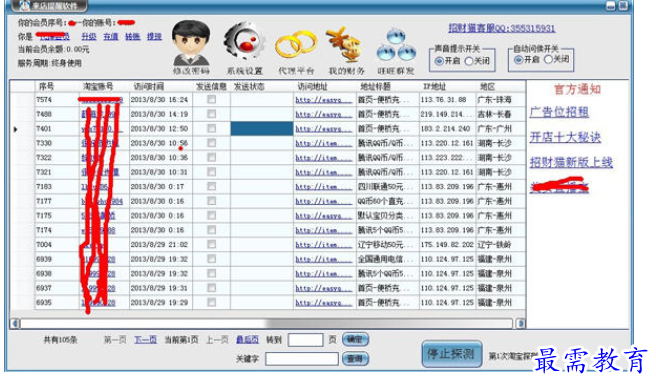
Task: Go to 下一页 page link
Action: pyautogui.click(x=145, y=340)
